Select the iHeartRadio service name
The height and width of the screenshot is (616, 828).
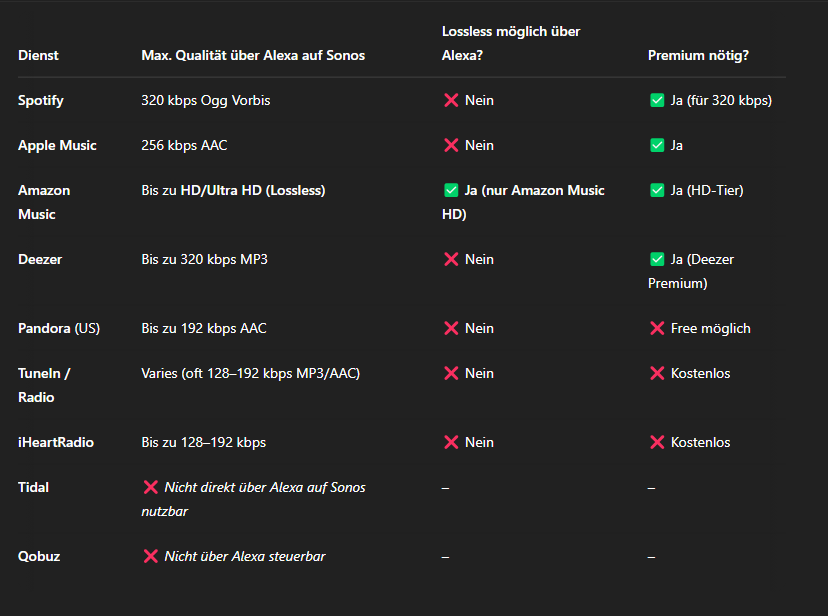pyautogui.click(x=56, y=442)
